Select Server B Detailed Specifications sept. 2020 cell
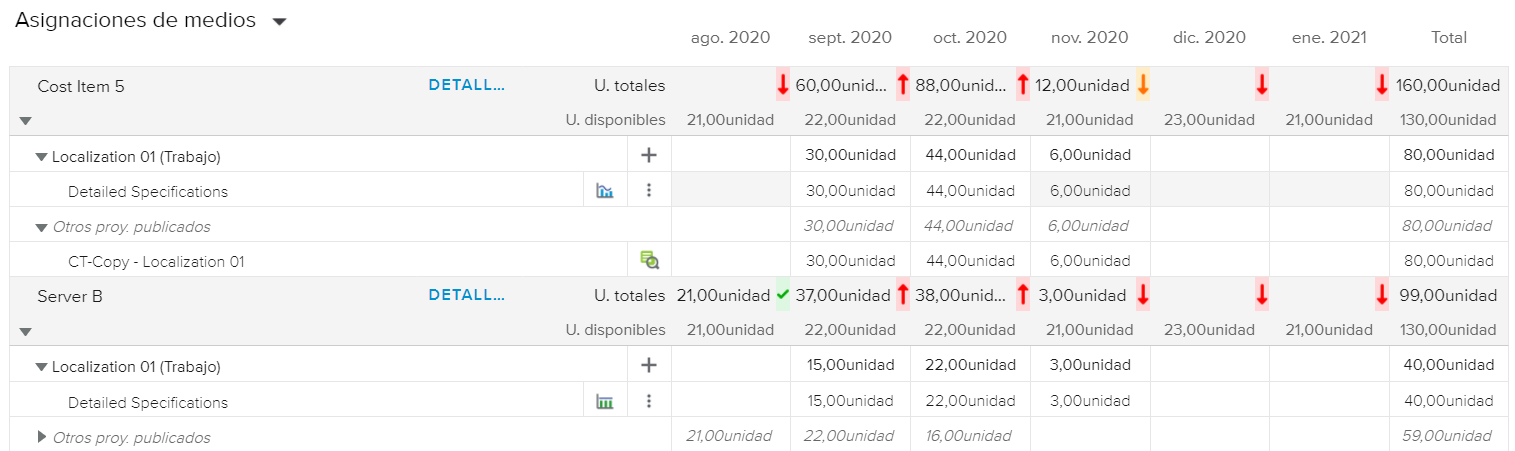Screen dimensions: 1515x451 pyautogui.click(x=850, y=401)
